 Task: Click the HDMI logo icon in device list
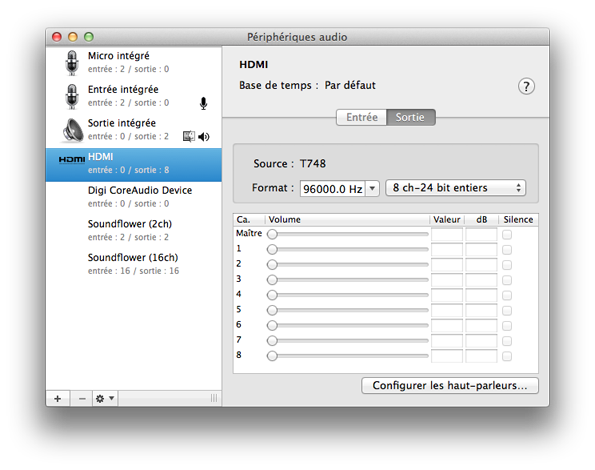72,159
